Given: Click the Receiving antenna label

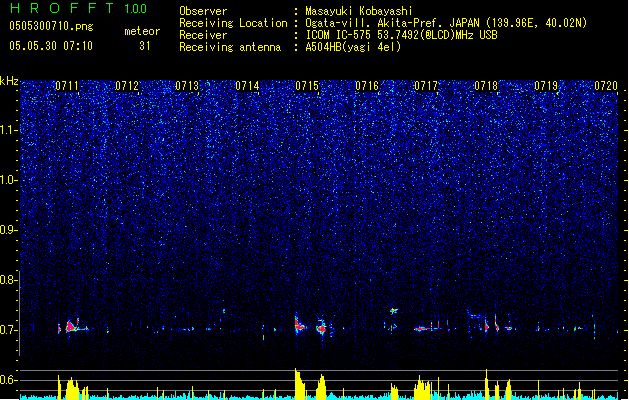Looking at the screenshot, I should tap(230, 47).
